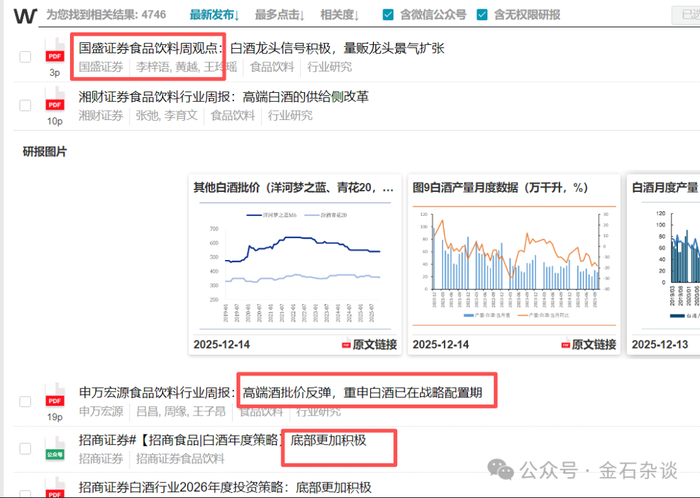Open 图9白酒产量月度数据 chart thumbnail
700x498 pixels.
click(514, 265)
